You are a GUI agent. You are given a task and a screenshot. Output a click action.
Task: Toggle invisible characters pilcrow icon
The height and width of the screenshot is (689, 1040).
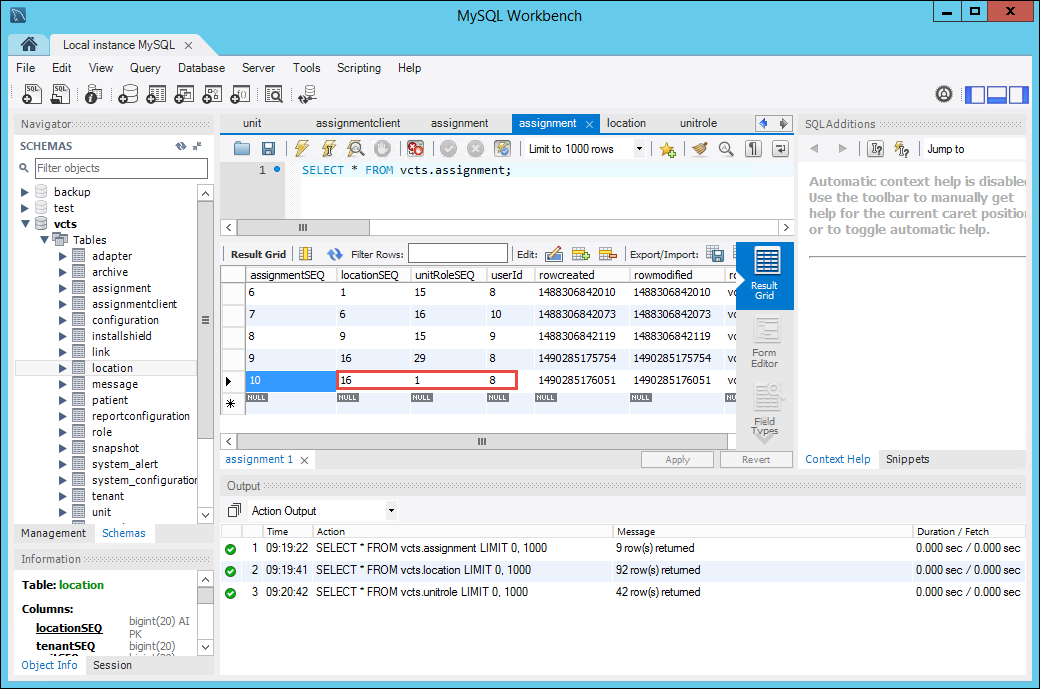[754, 149]
